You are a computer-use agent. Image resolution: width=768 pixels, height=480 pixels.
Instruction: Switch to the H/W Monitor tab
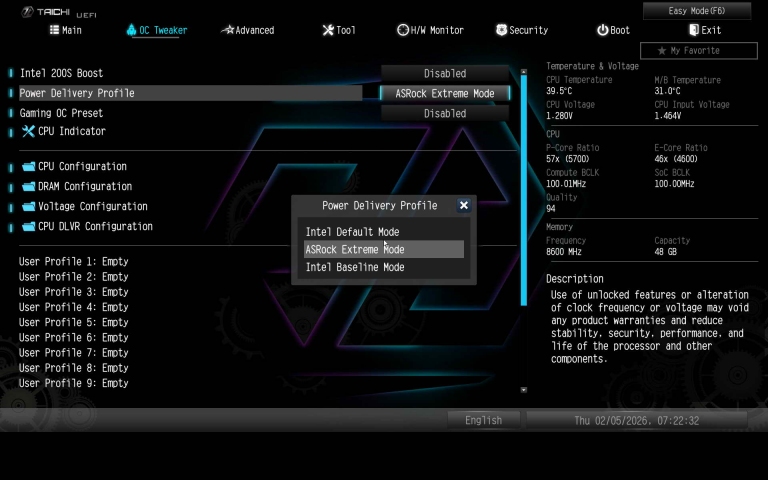[430, 30]
